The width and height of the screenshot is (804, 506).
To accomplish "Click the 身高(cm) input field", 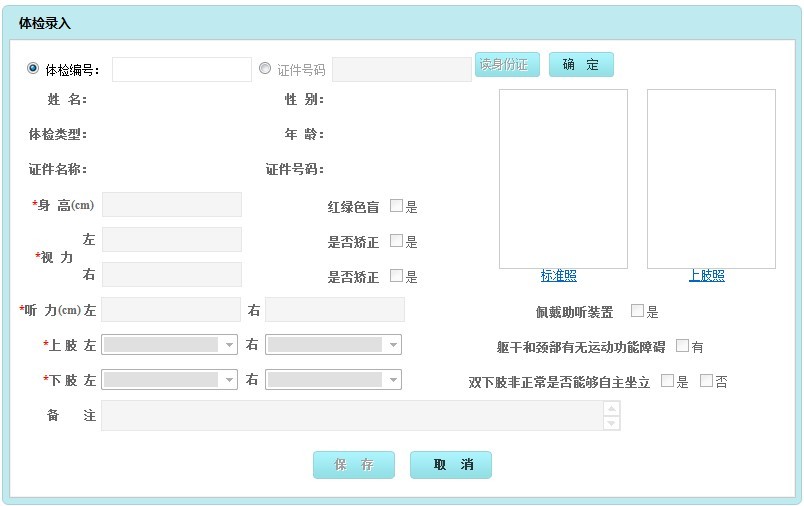I will point(172,205).
